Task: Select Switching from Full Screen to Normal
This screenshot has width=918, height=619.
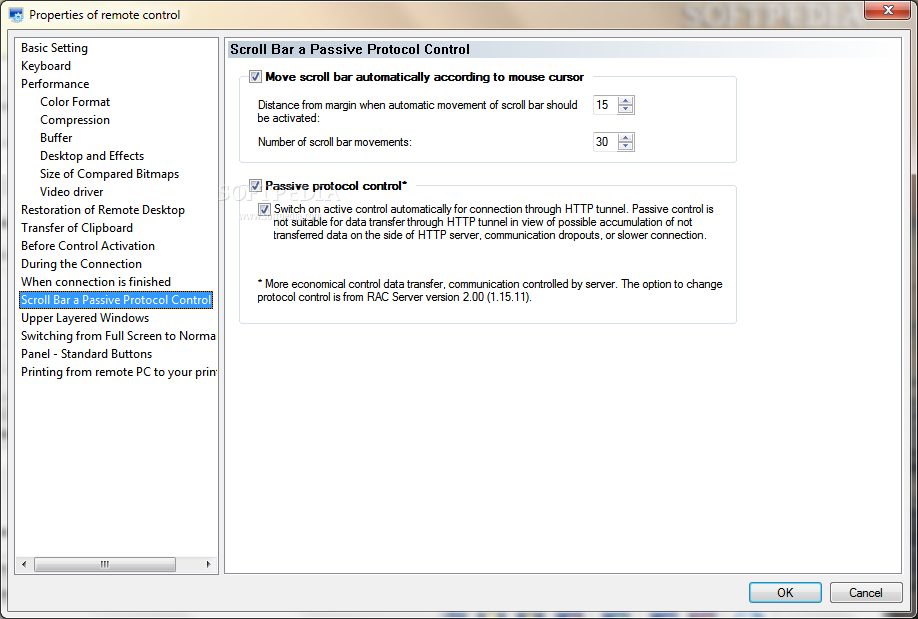Action: pos(118,336)
